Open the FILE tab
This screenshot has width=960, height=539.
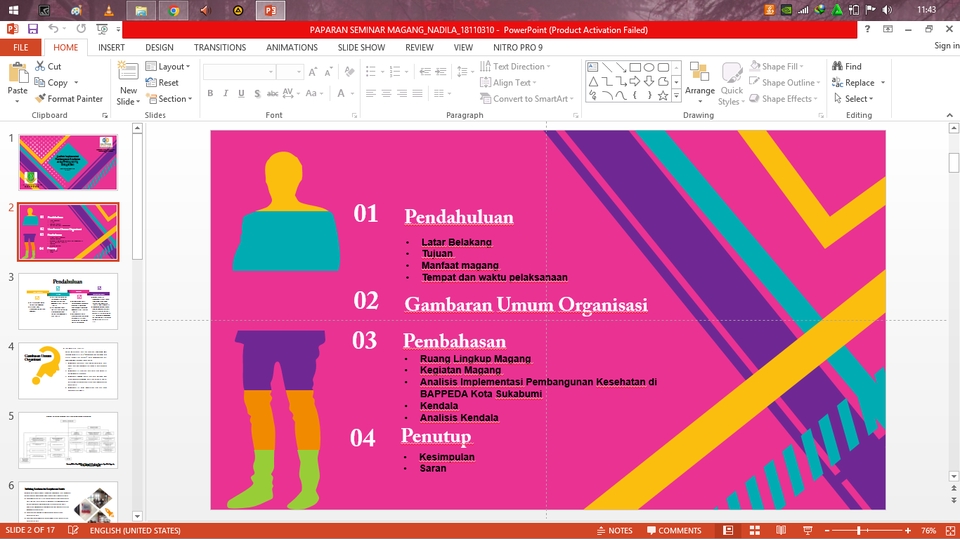pos(21,47)
